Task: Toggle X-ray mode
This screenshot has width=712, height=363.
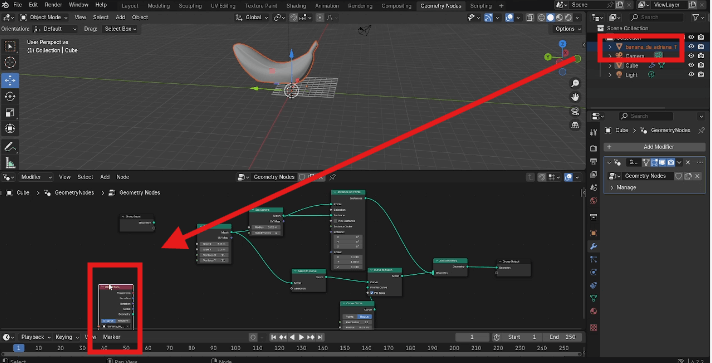Action: [x=529, y=18]
